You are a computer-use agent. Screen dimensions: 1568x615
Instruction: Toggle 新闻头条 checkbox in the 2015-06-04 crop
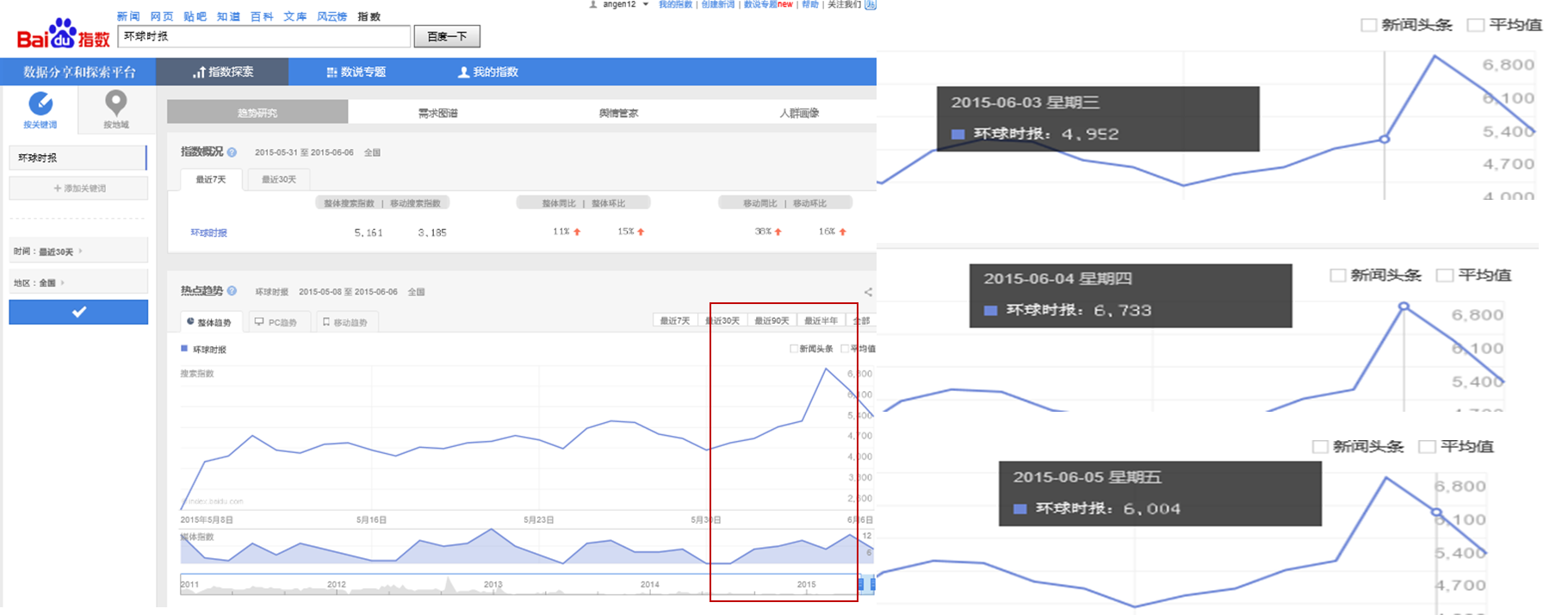(x=1337, y=276)
